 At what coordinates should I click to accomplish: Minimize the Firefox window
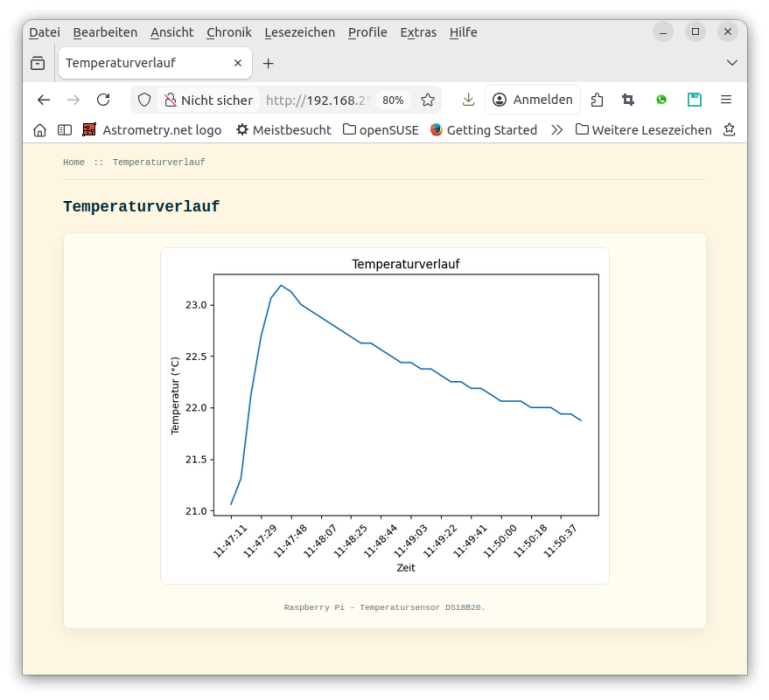pyautogui.click(x=663, y=32)
